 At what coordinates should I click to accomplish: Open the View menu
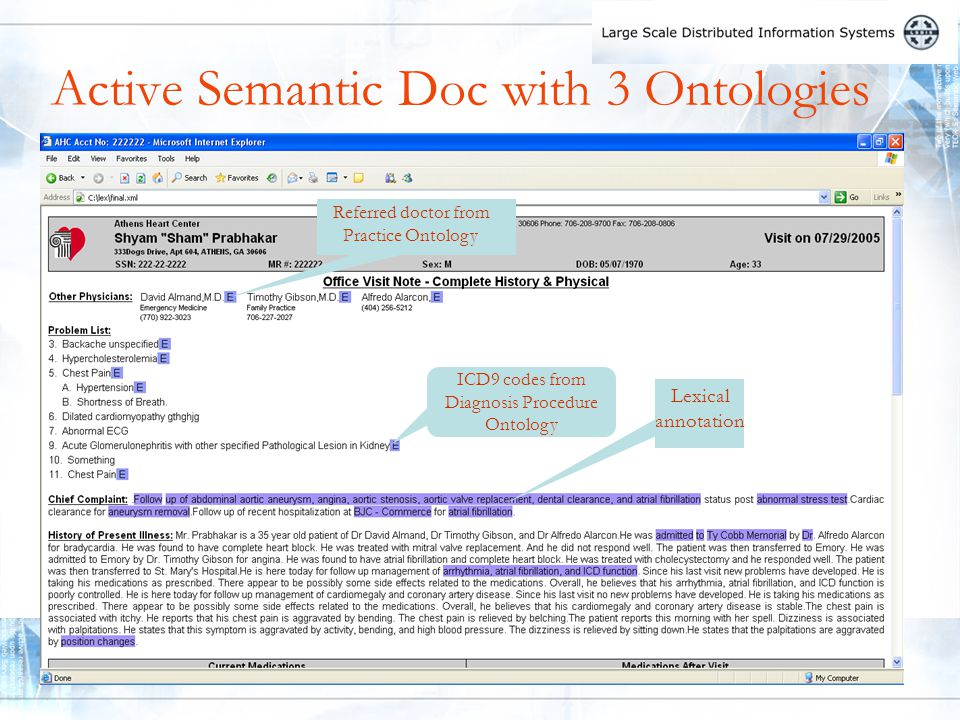click(98, 159)
